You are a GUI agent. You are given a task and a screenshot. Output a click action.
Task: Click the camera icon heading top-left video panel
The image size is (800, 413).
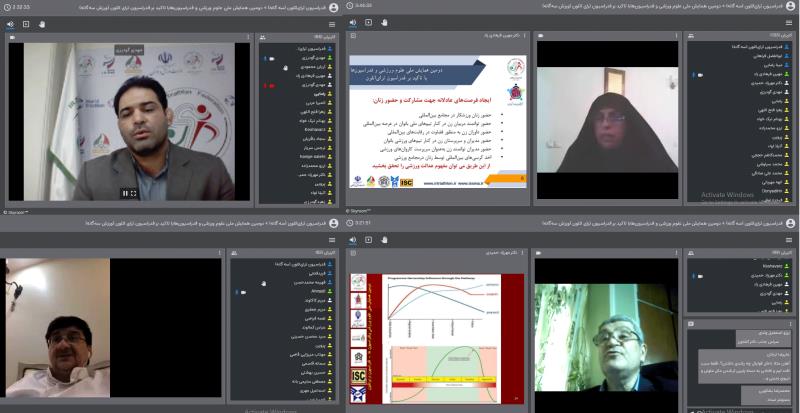pyautogui.click(x=12, y=37)
